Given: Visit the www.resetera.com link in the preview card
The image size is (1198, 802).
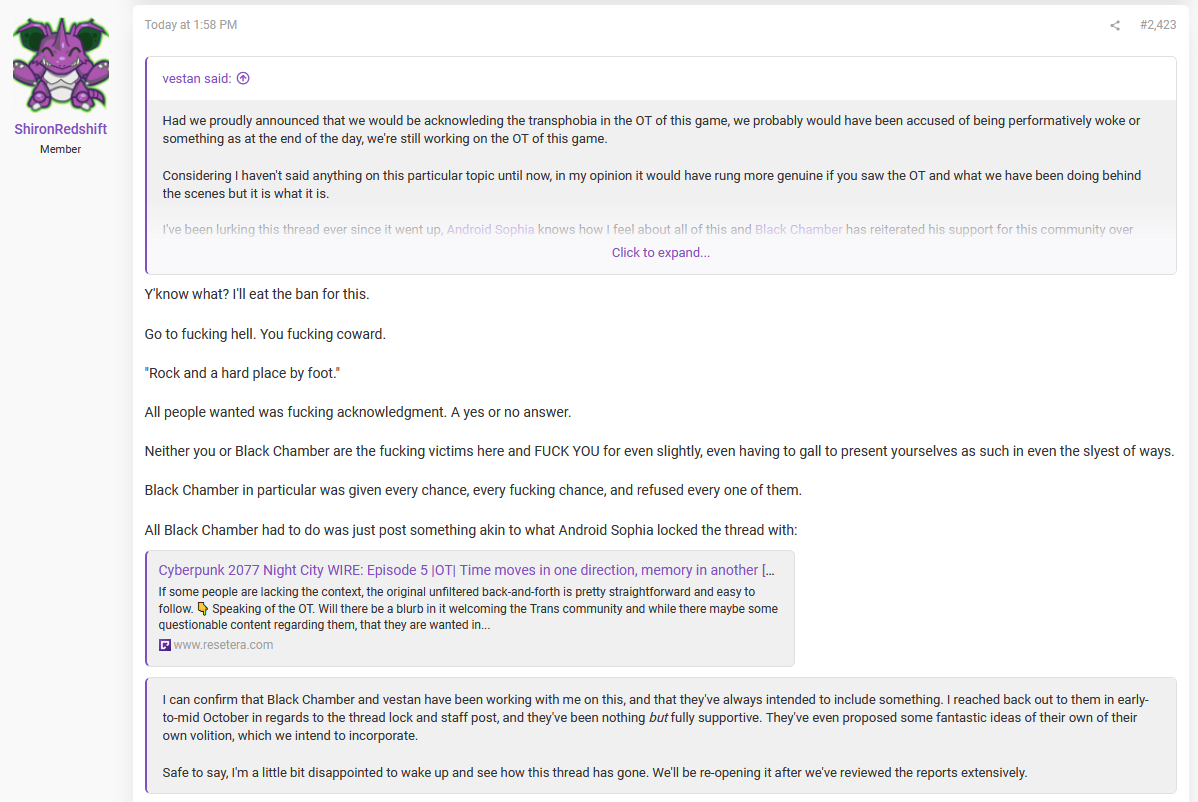Looking at the screenshot, I should click(x=223, y=645).
